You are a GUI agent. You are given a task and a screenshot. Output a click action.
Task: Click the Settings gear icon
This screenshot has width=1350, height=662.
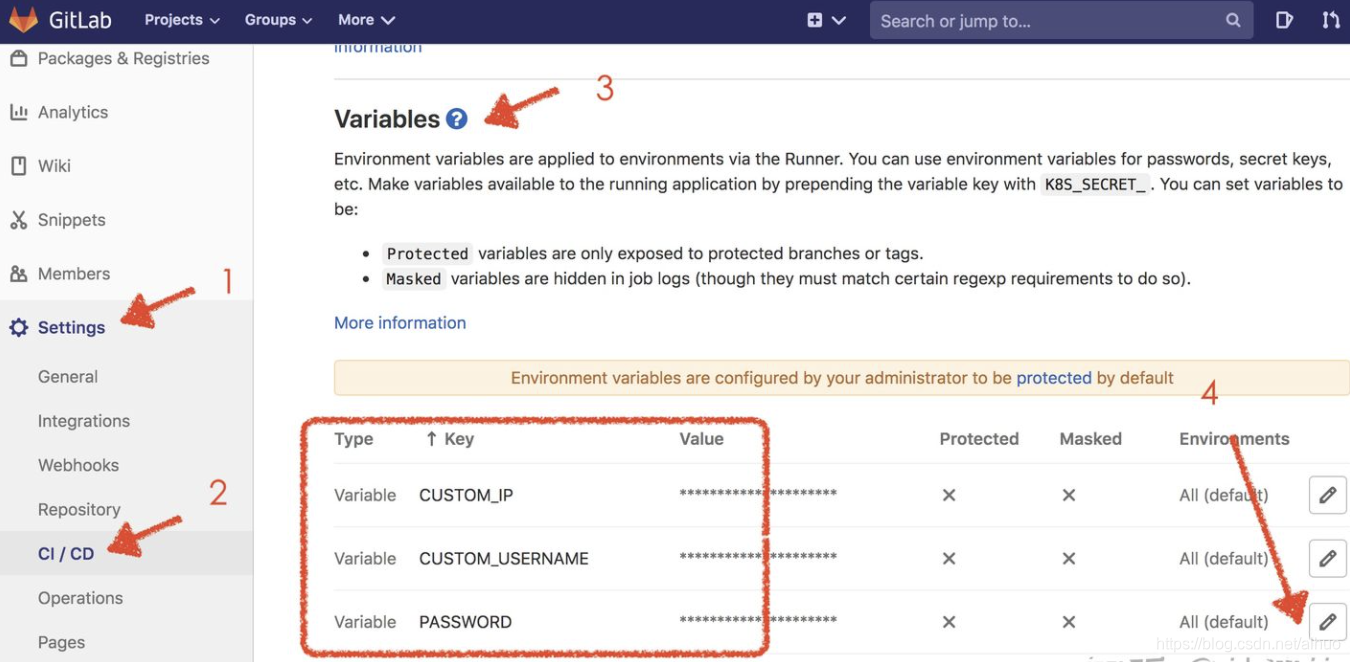pyautogui.click(x=18, y=327)
